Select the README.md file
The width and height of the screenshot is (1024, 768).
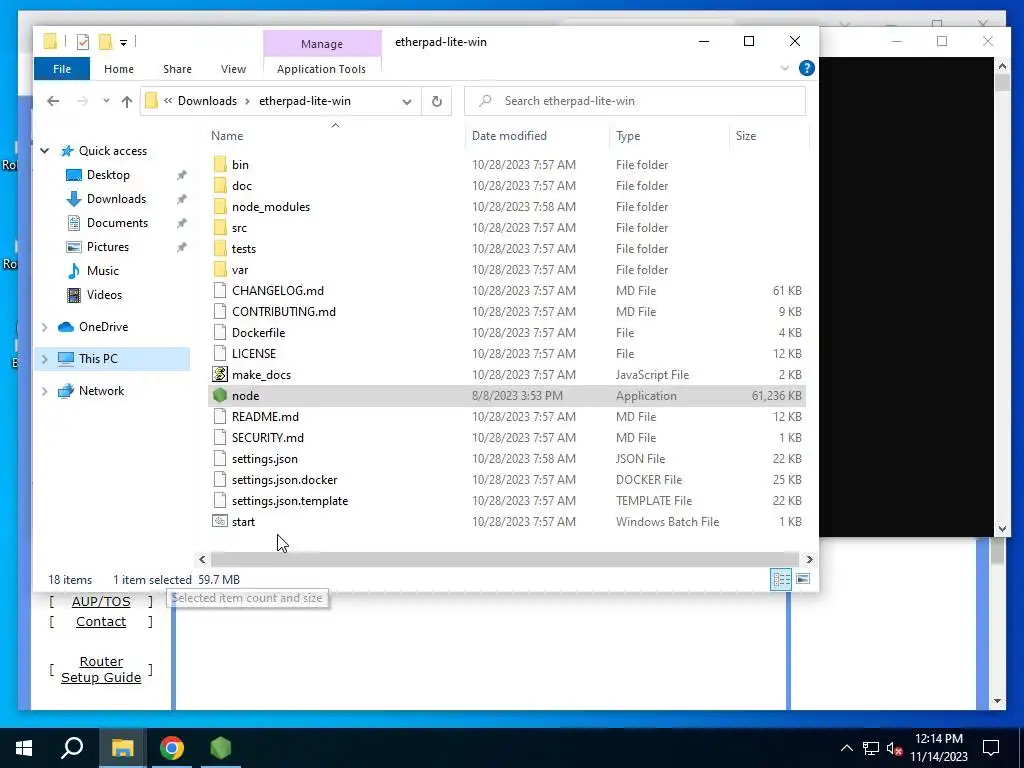coord(265,417)
